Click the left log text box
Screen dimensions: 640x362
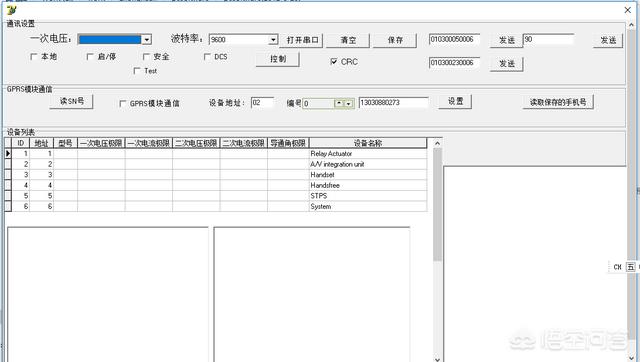tap(108, 294)
